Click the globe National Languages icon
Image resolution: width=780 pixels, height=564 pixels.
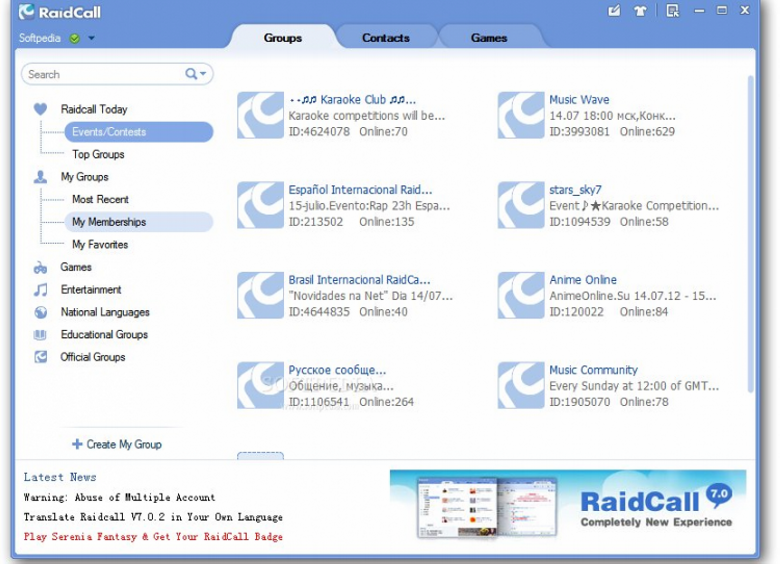tap(40, 312)
